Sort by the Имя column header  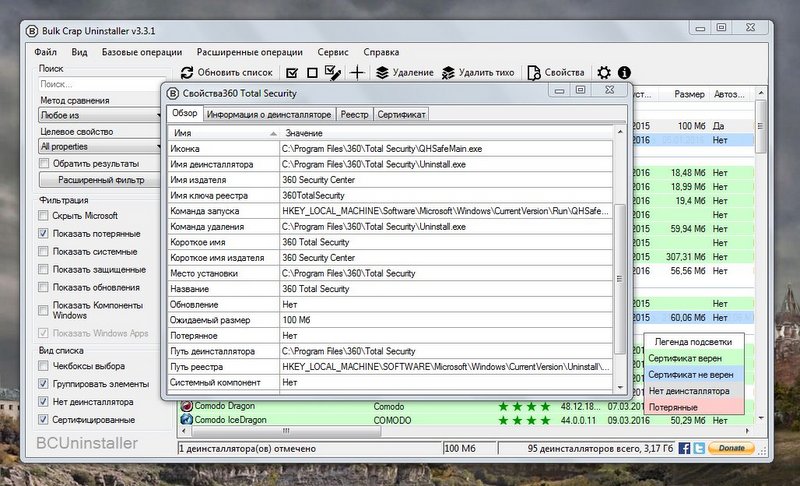click(223, 133)
